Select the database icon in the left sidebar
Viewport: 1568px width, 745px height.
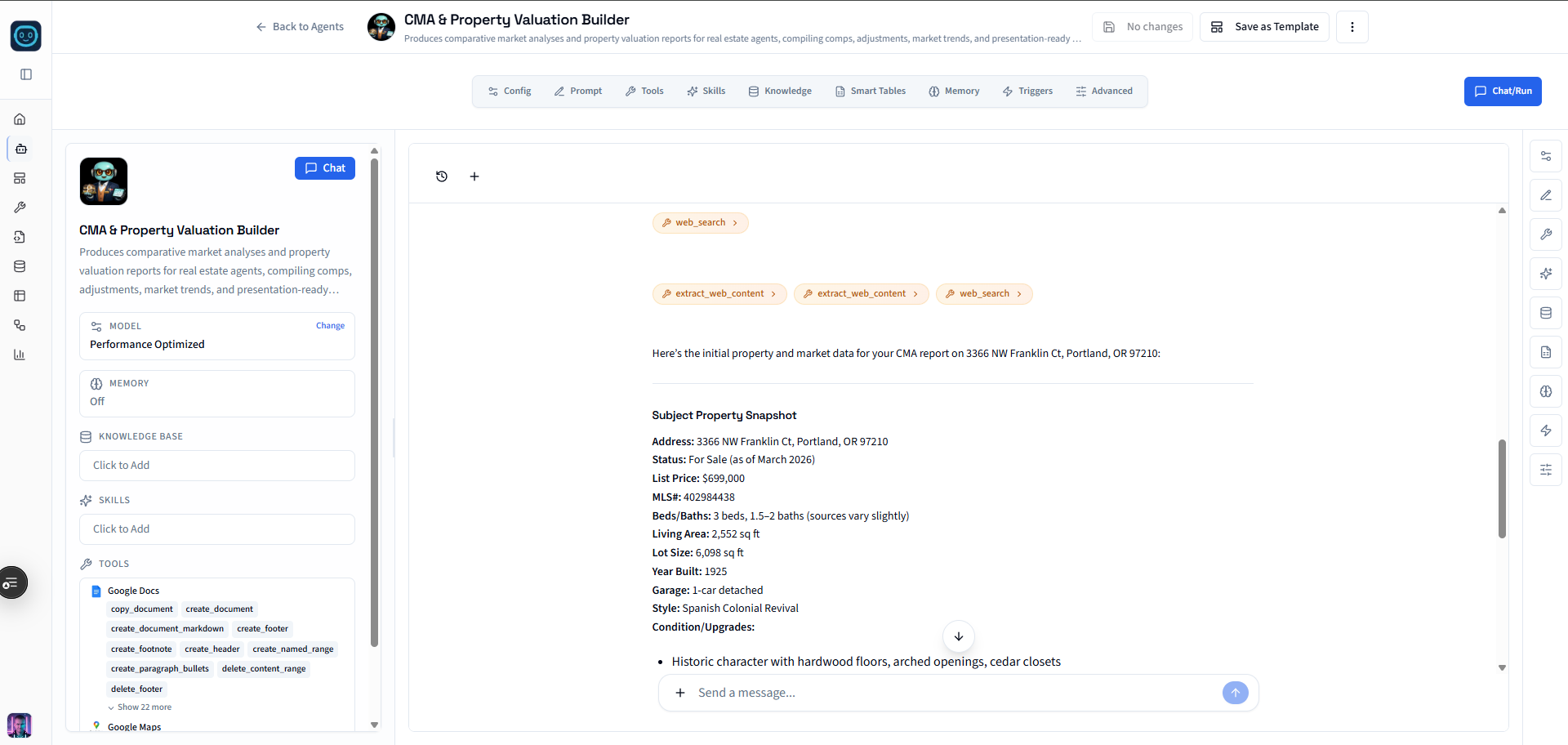(x=20, y=265)
